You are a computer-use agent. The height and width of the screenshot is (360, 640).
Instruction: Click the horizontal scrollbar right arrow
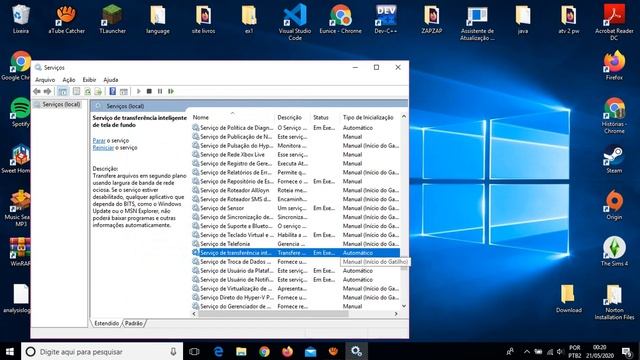coord(396,314)
